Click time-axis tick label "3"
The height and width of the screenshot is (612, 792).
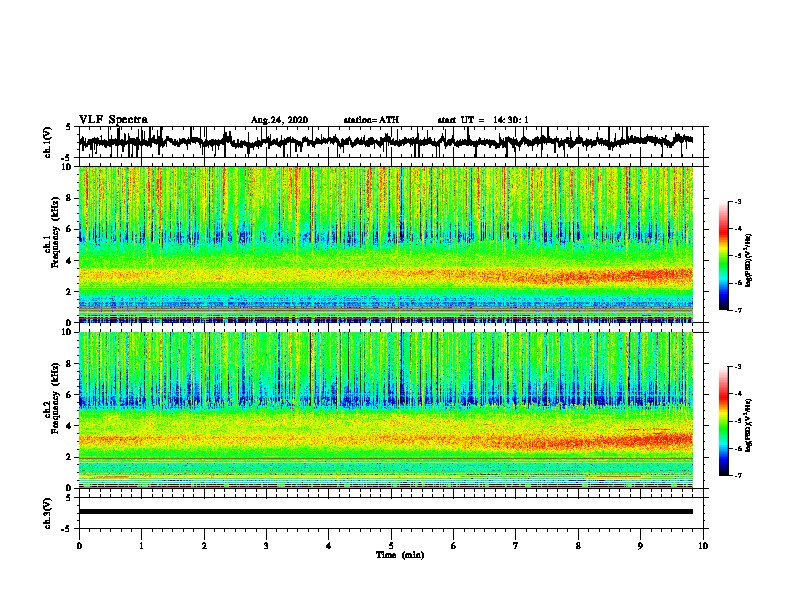click(x=266, y=546)
